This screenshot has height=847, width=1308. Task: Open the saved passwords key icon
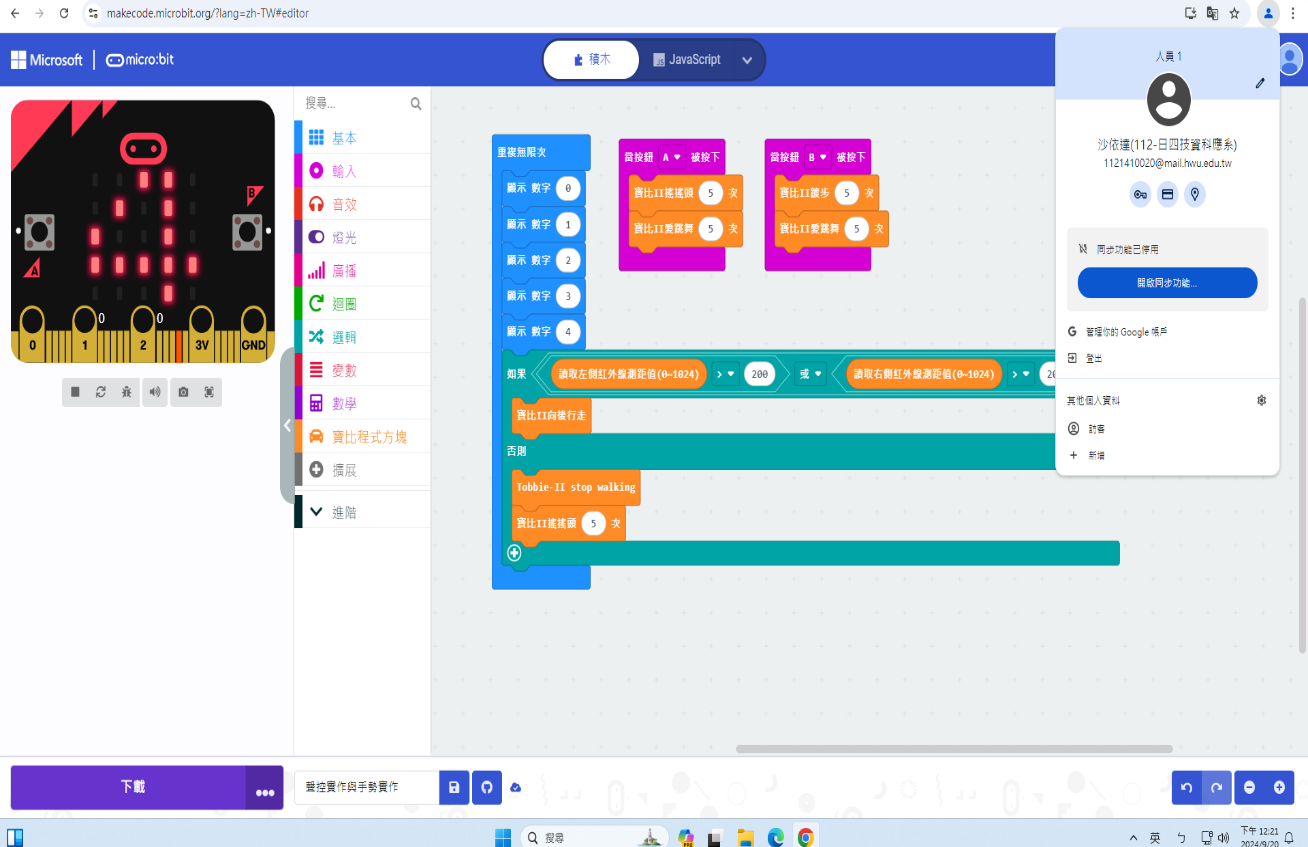point(1140,195)
